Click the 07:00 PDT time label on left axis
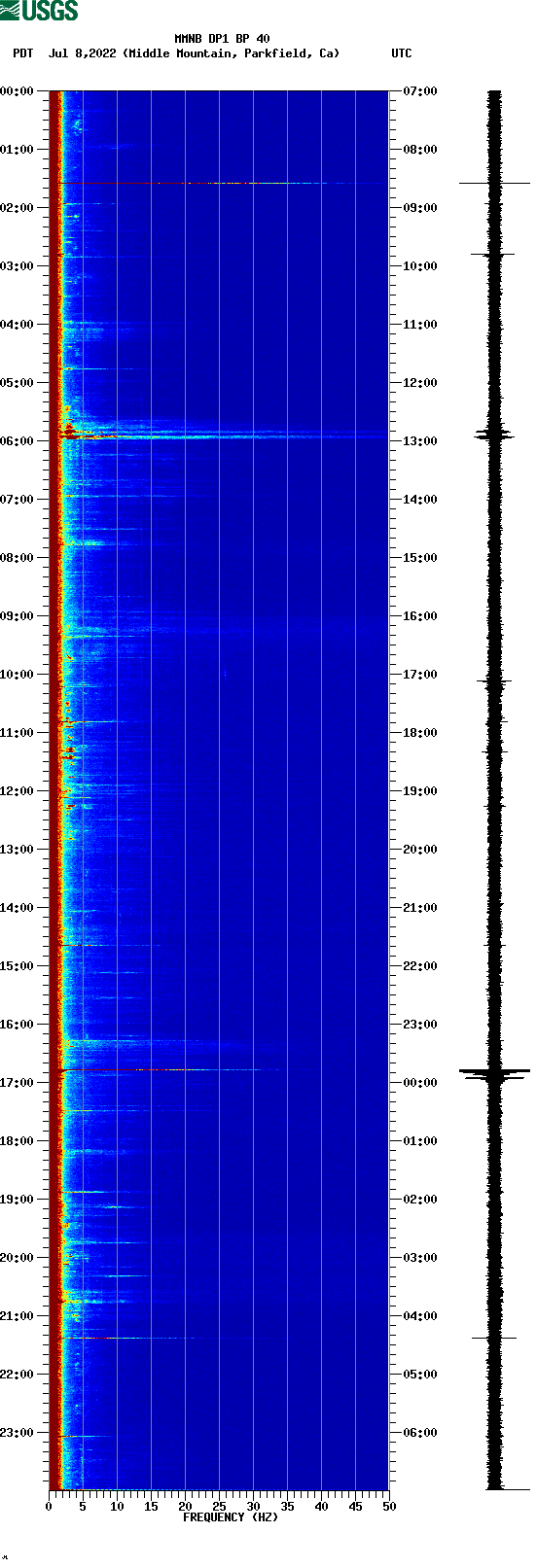The width and height of the screenshot is (537, 1568). point(18,500)
